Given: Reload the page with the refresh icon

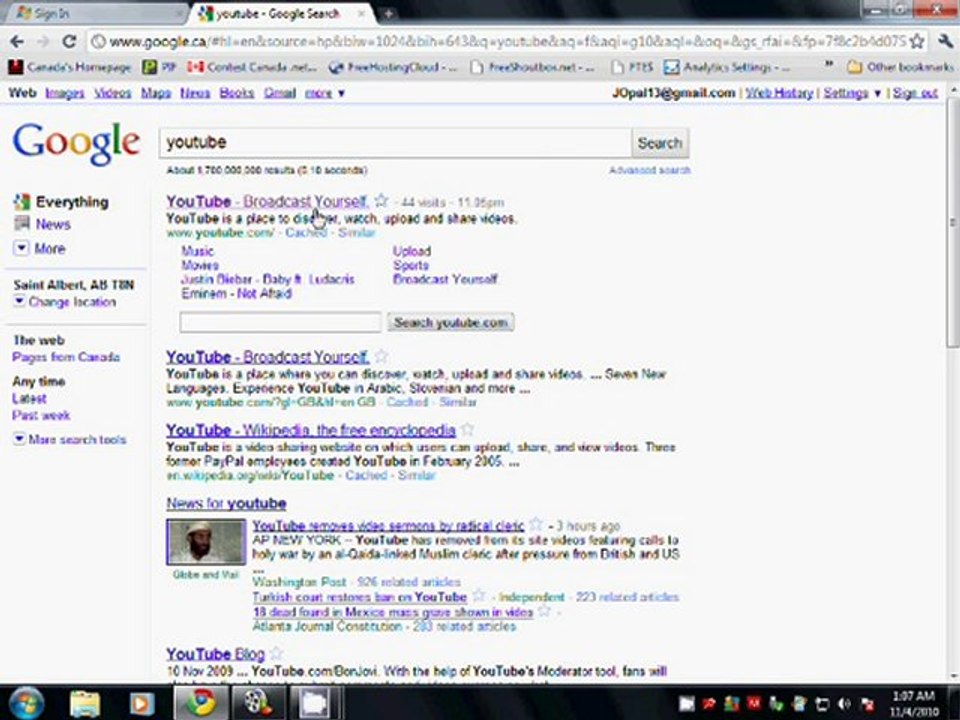Looking at the screenshot, I should (69, 42).
